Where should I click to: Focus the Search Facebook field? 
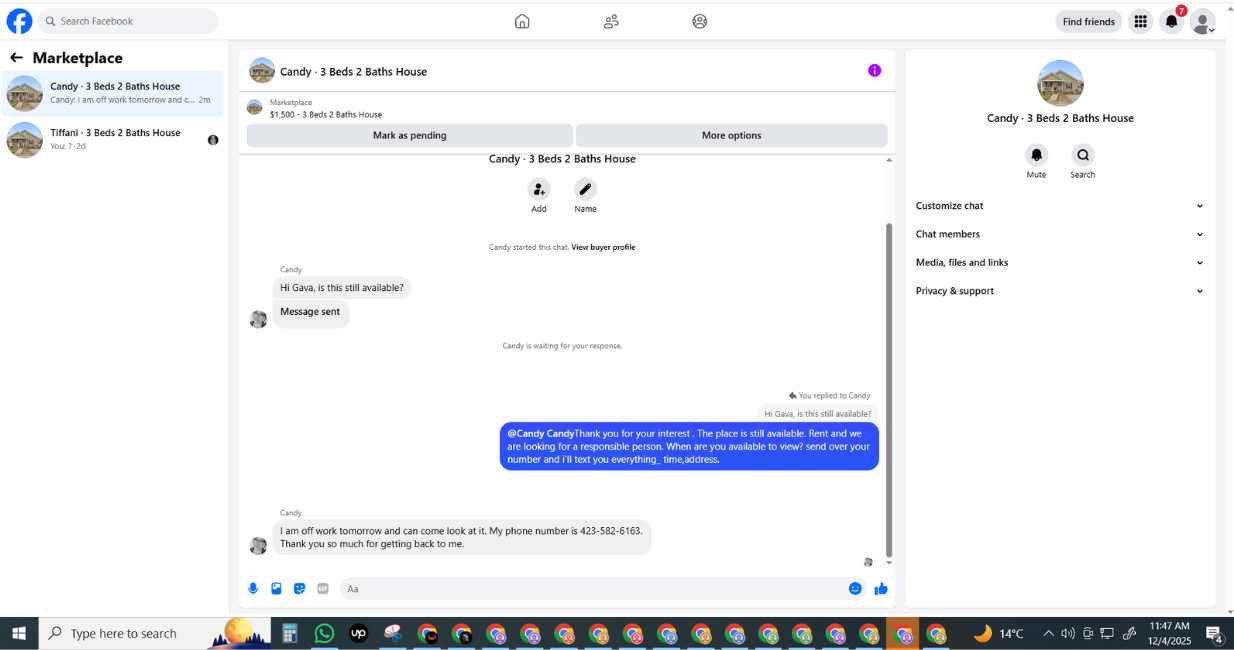pos(128,21)
